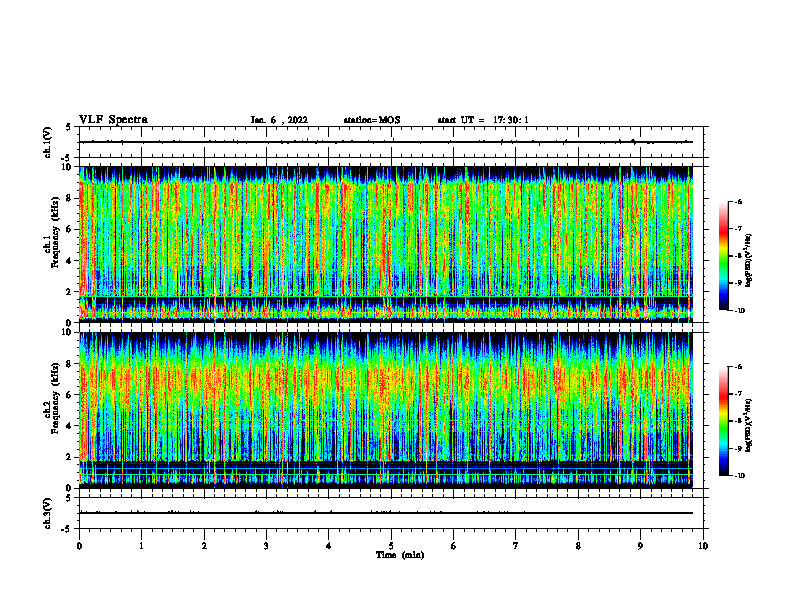Click the "ch.3(V)" waveform axis label

click(x=47, y=513)
